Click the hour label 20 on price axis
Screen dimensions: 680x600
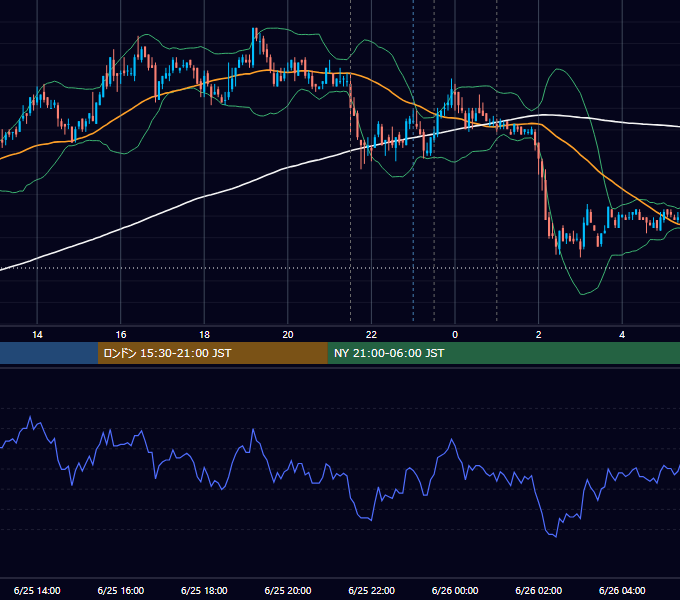point(288,335)
